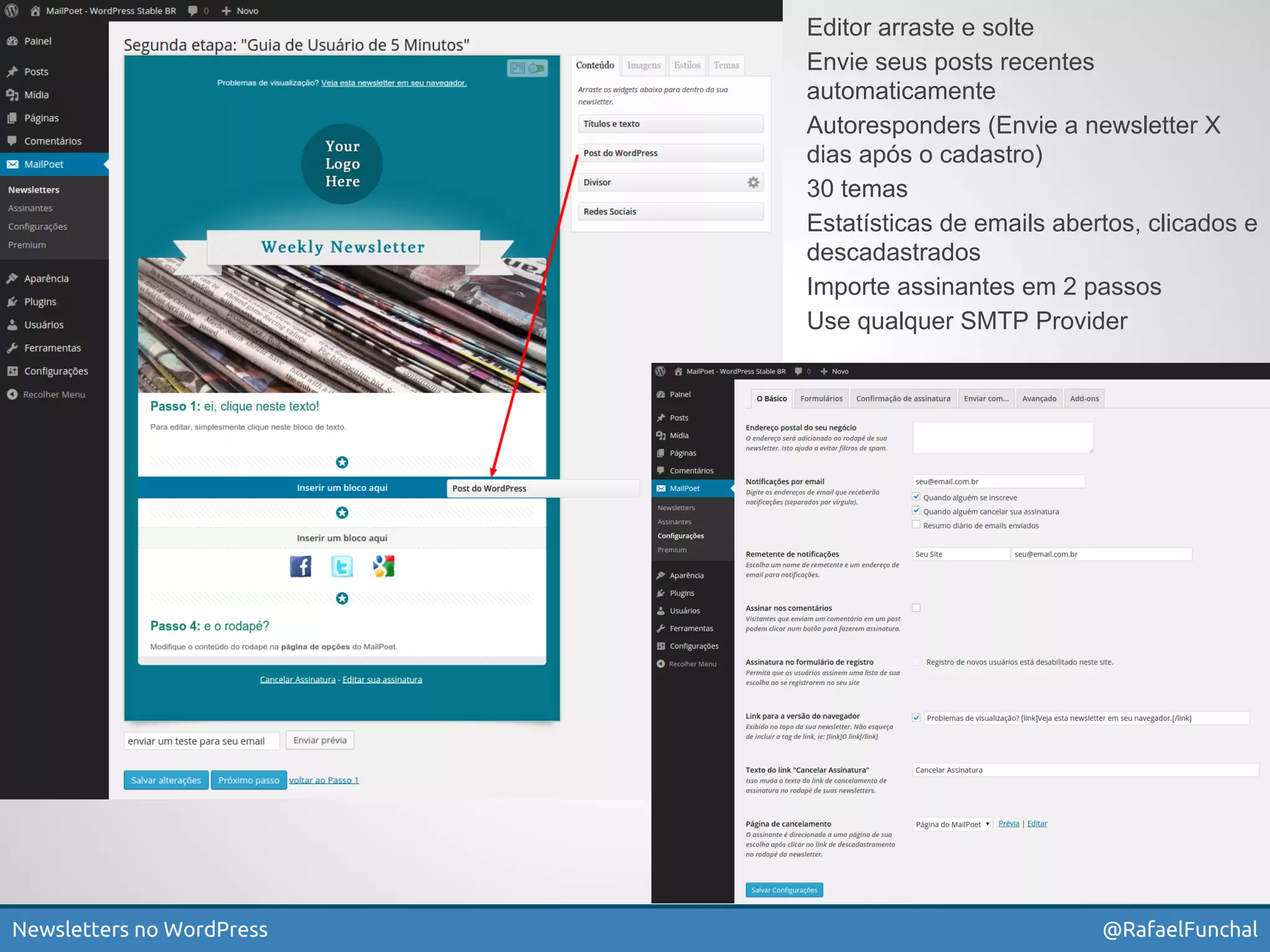Screen dimensions: 1270x952
Task: Switch to the Conteúdo tab
Action: click(595, 65)
